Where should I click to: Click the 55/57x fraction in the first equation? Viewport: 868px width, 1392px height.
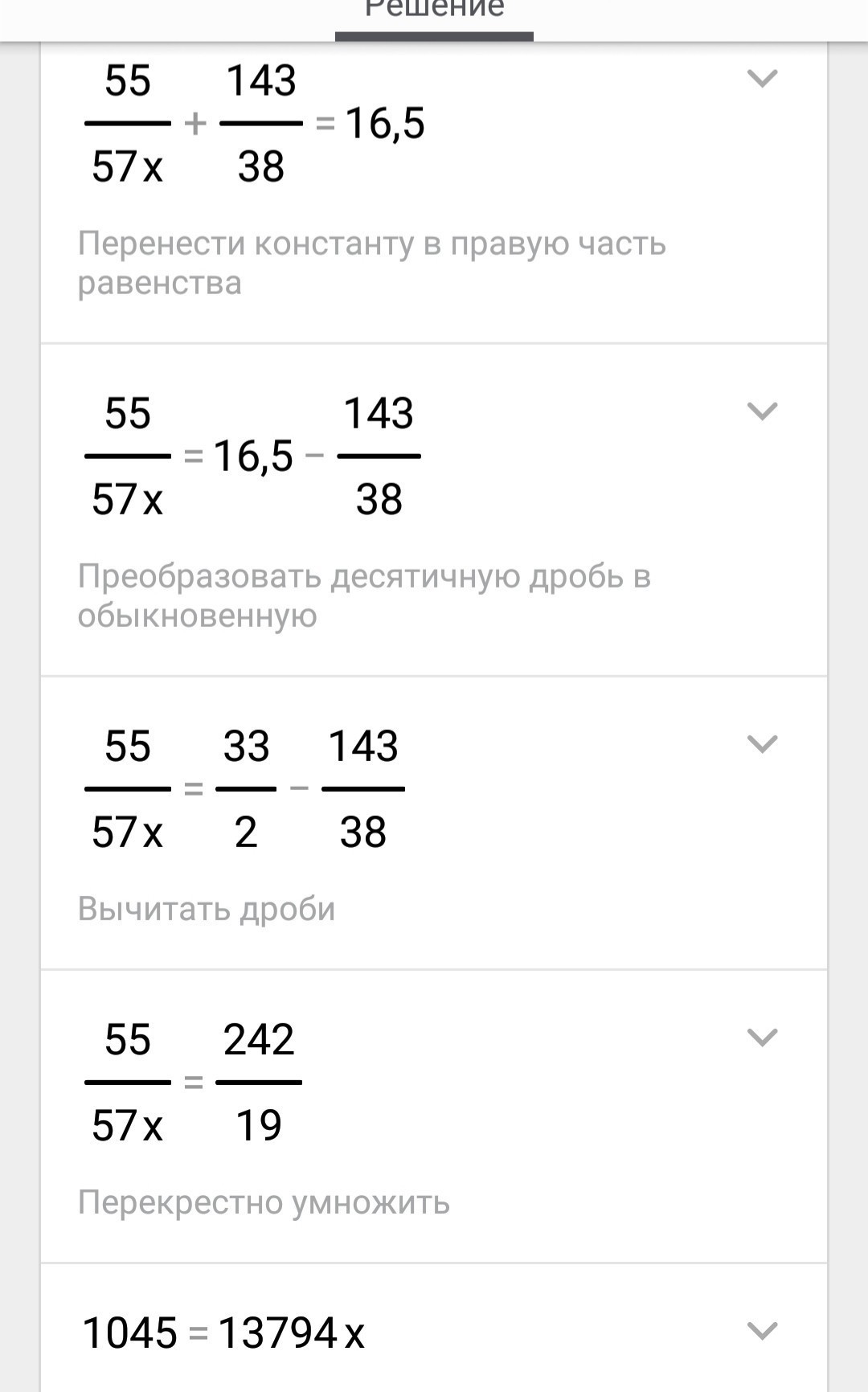128,124
